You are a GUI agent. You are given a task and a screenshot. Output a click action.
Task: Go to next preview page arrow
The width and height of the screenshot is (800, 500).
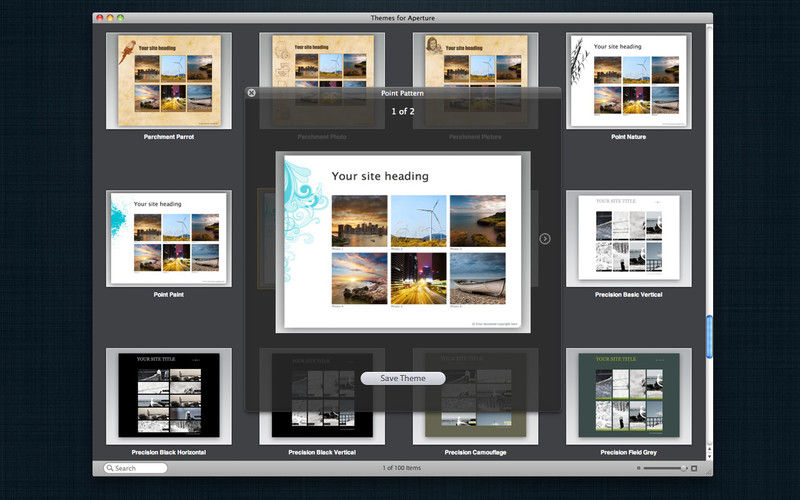coord(545,239)
